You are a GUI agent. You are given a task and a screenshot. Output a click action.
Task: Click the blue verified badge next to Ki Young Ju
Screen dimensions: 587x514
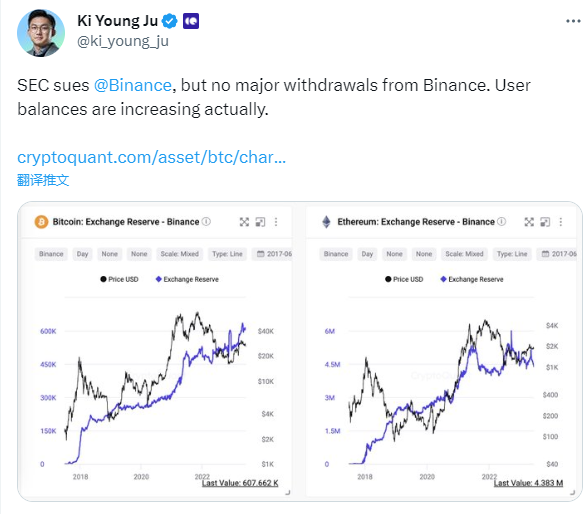click(170, 21)
